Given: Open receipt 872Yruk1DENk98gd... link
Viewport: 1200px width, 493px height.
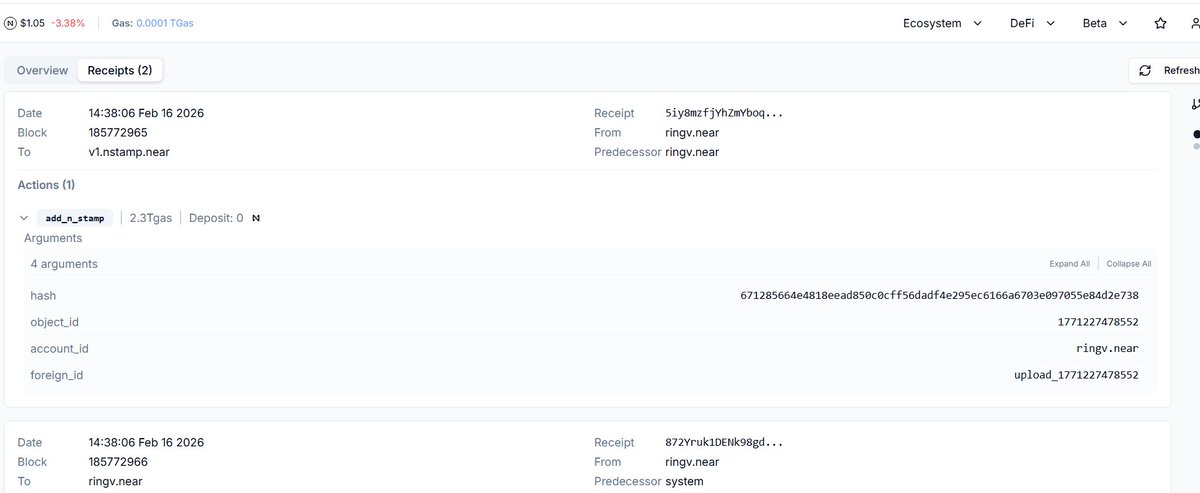Looking at the screenshot, I should click(x=724, y=442).
